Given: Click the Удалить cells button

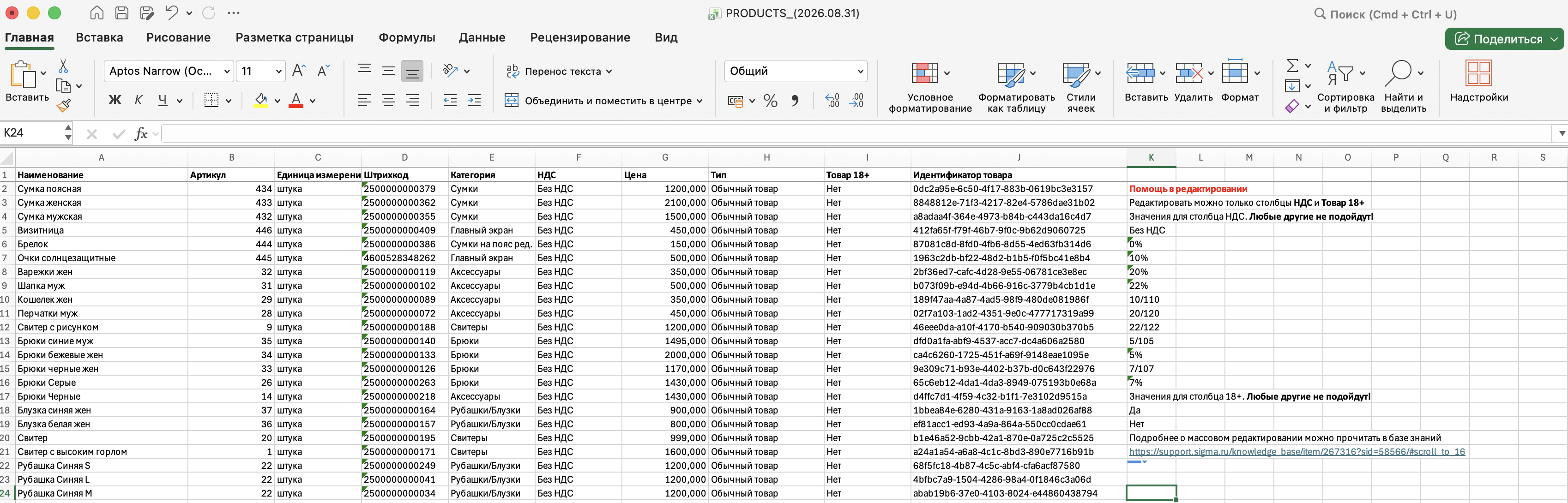Looking at the screenshot, I should coord(1193,81).
